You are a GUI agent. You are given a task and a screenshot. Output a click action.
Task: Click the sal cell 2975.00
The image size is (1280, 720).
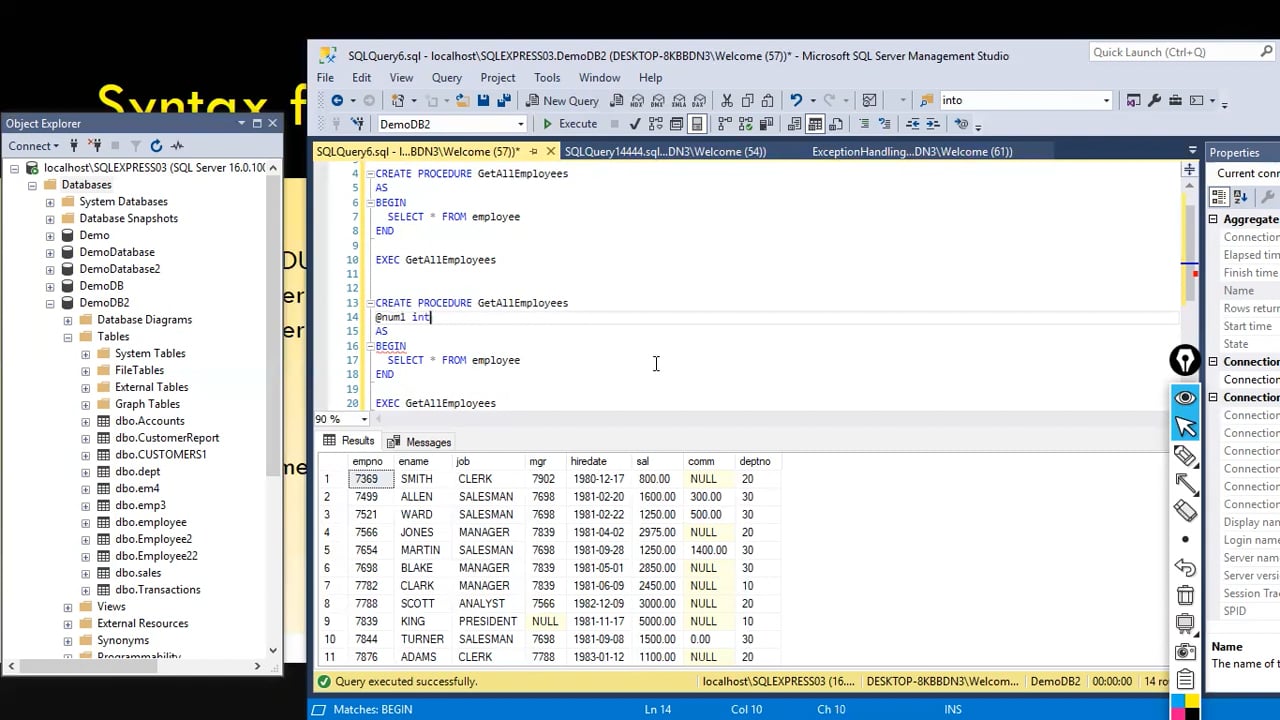point(655,532)
